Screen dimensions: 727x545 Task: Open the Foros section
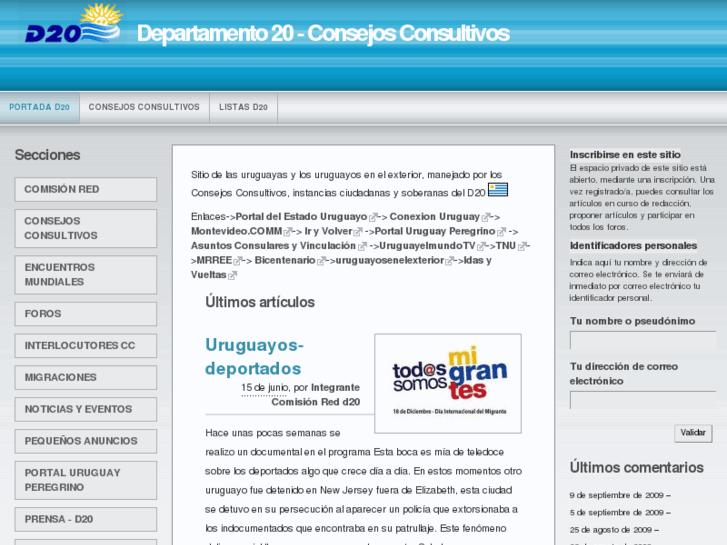click(86, 314)
